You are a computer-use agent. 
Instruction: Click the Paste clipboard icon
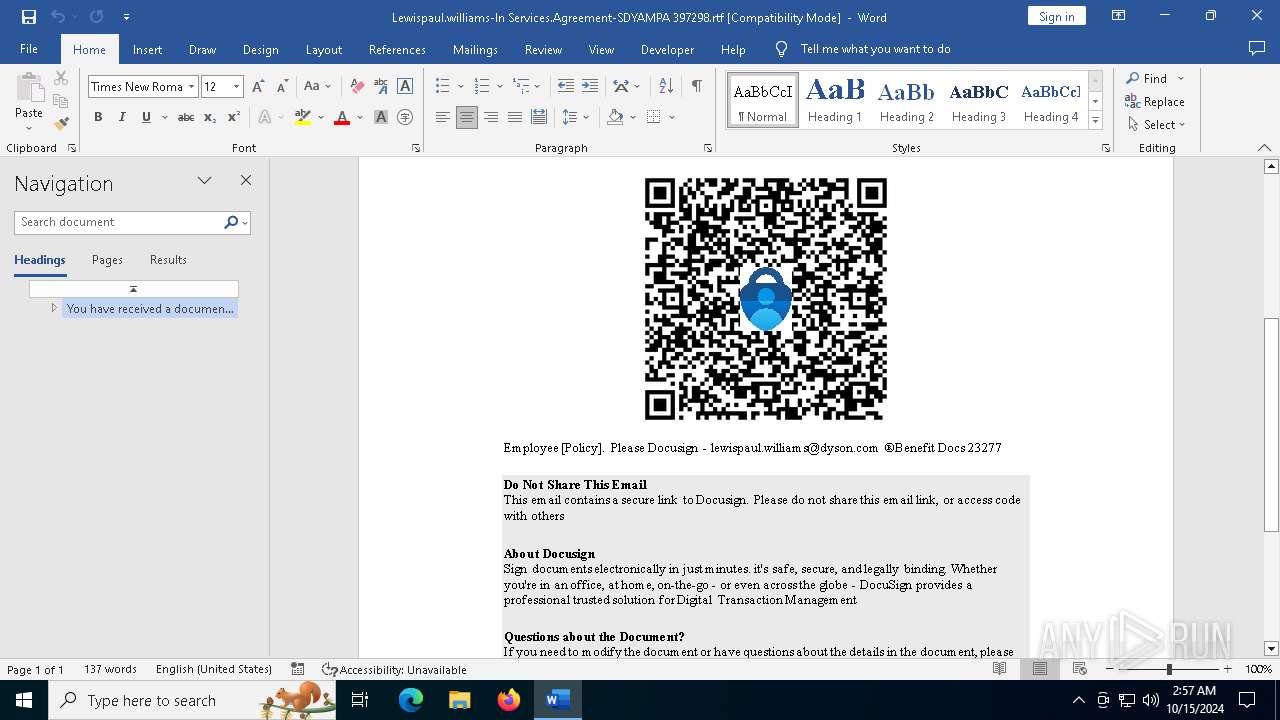(x=29, y=88)
